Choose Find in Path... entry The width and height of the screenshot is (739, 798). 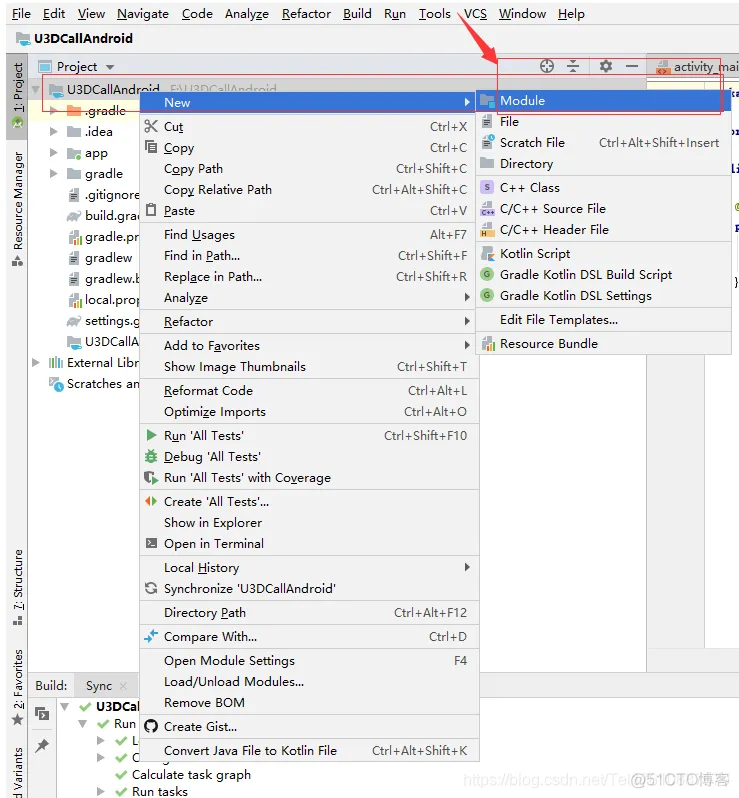pyautogui.click(x=309, y=255)
